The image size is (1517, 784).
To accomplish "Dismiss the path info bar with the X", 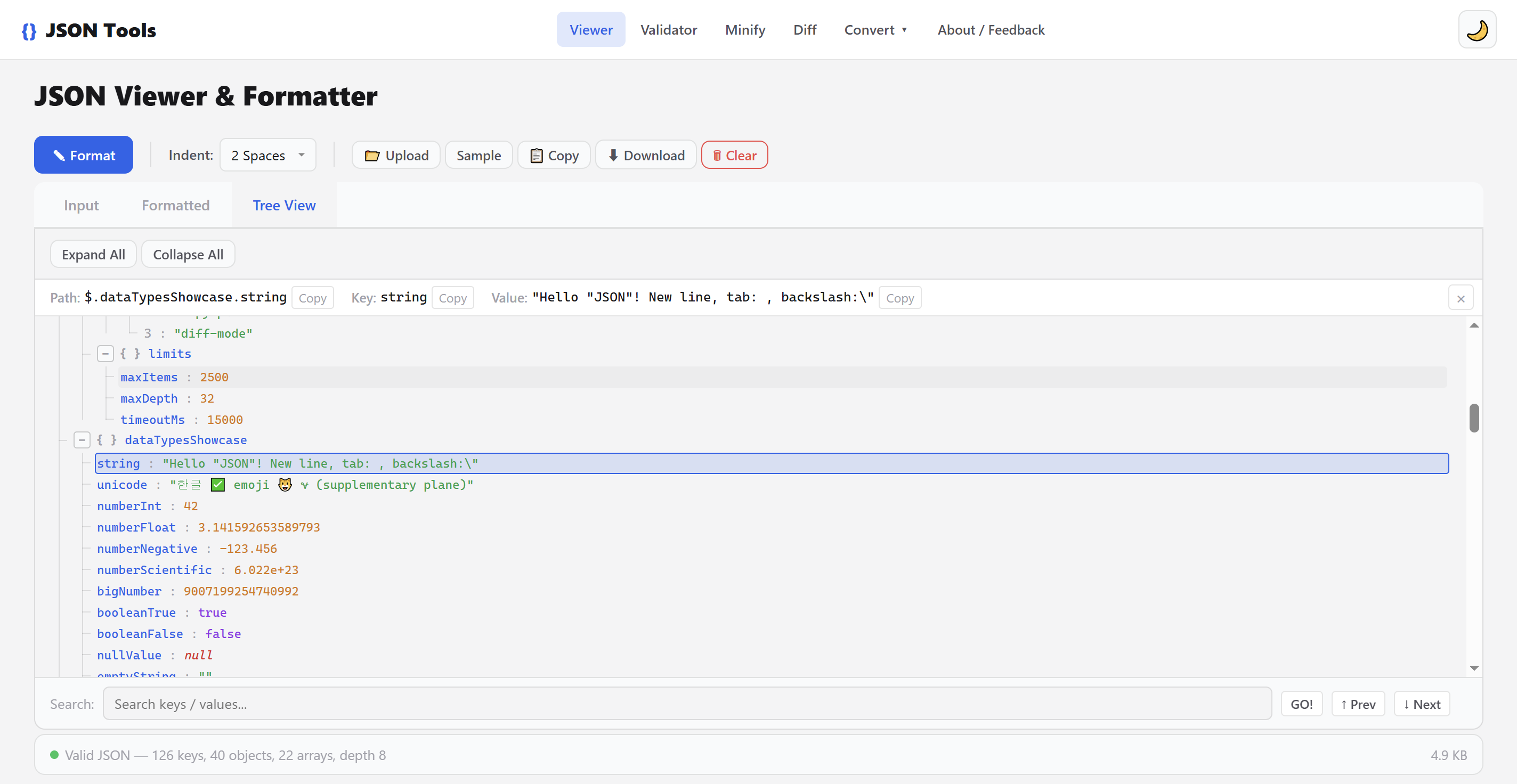I will (x=1461, y=297).
